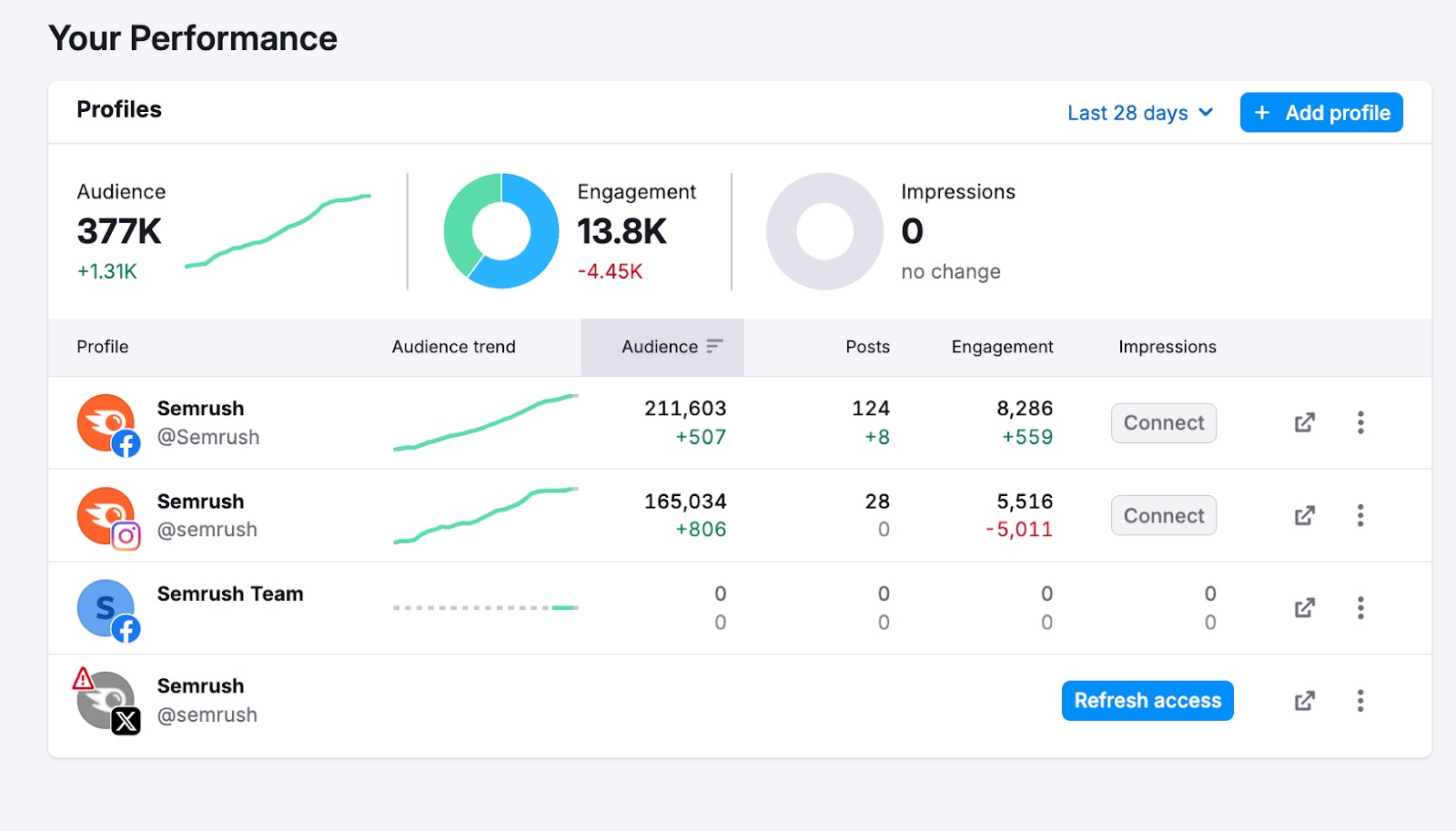The width and height of the screenshot is (1456, 831).
Task: Open options menu for Semrush Facebook row
Action: pos(1360,422)
